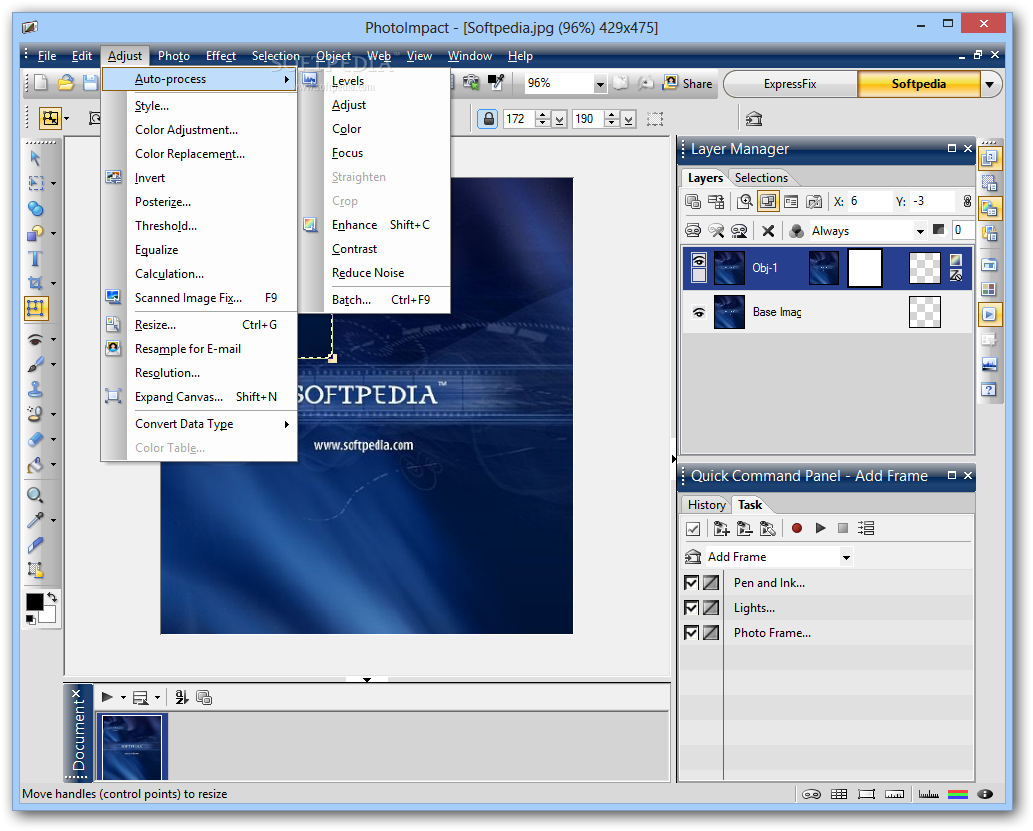Click the Open folder icon

(65, 82)
